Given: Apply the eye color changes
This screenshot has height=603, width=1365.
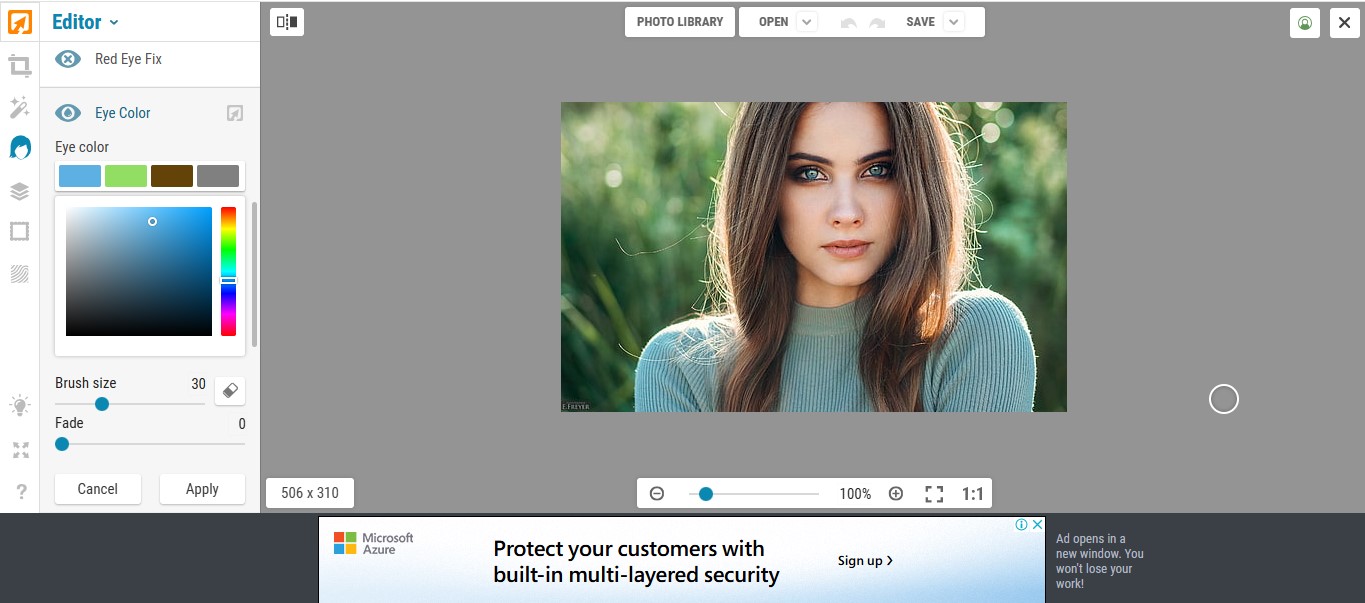Looking at the screenshot, I should [x=202, y=489].
